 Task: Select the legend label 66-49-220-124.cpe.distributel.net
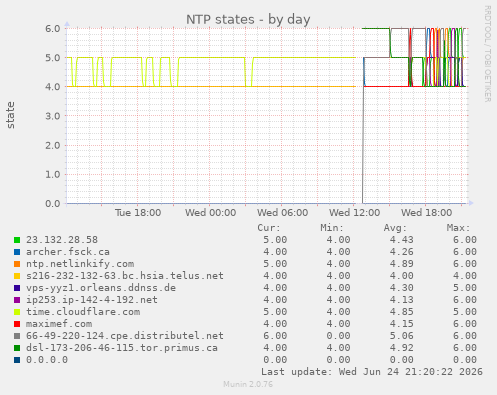tap(125, 336)
